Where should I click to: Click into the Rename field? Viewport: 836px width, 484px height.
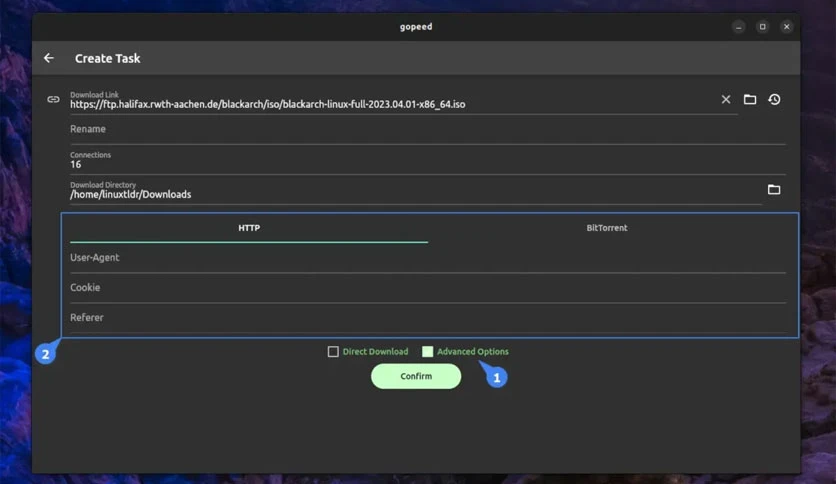click(428, 130)
